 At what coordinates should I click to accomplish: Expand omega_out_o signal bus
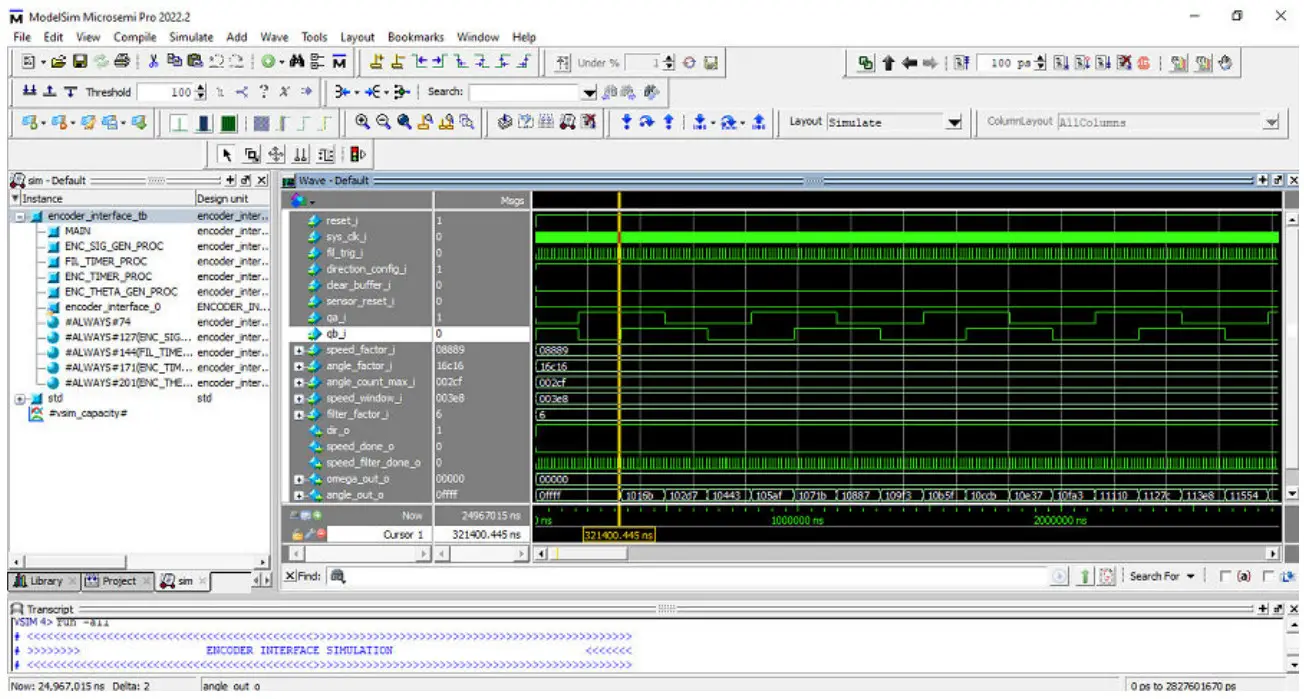coord(299,478)
